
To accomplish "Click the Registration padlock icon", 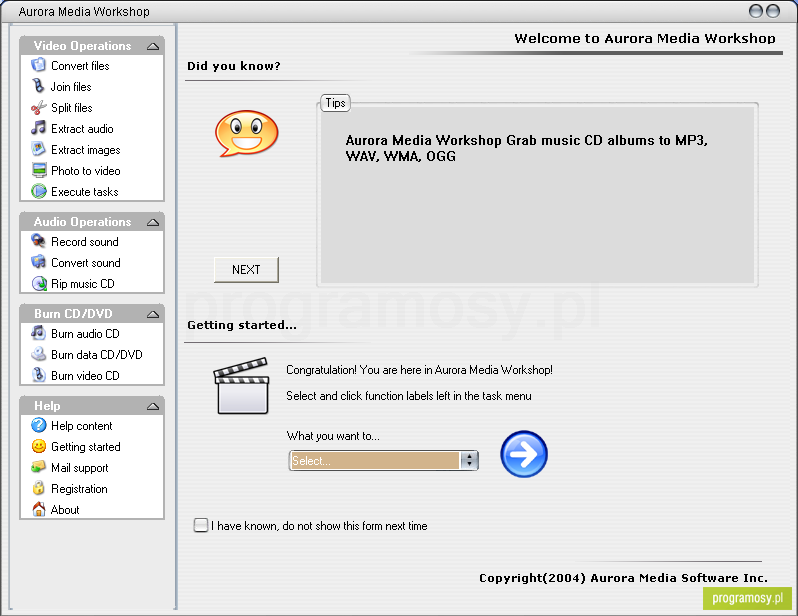I will point(39,488).
